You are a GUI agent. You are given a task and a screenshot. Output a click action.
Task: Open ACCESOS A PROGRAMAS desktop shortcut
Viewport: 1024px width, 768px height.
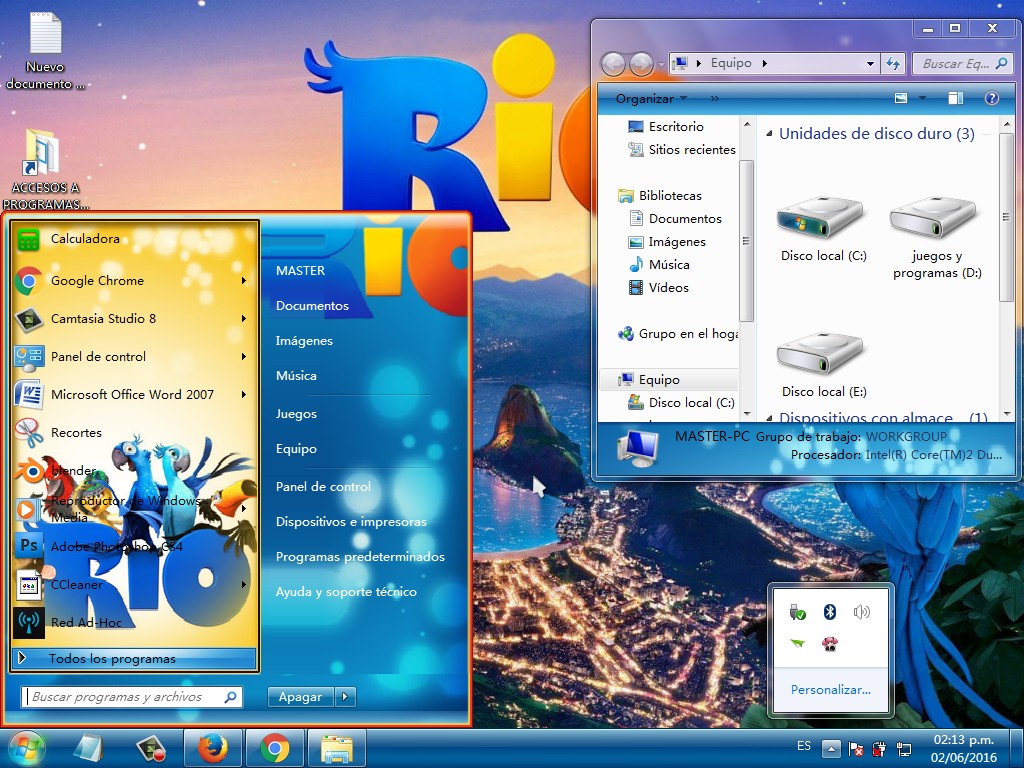click(45, 170)
